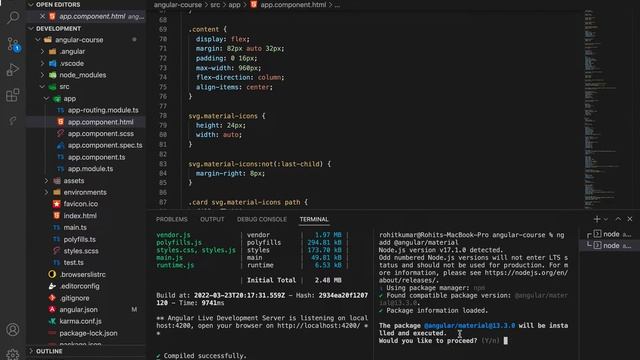
Task: Click src in the breadcrumb path
Action: pos(215,5)
